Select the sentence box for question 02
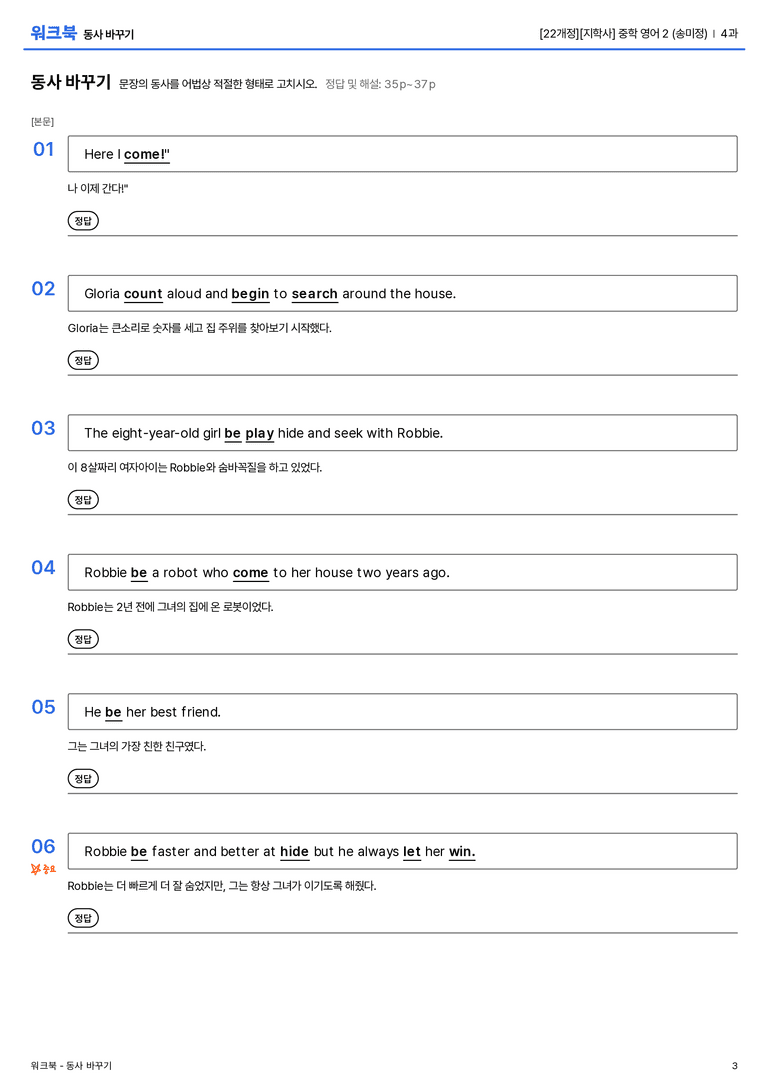Screen dimensions: 768x1087 (x=402, y=293)
